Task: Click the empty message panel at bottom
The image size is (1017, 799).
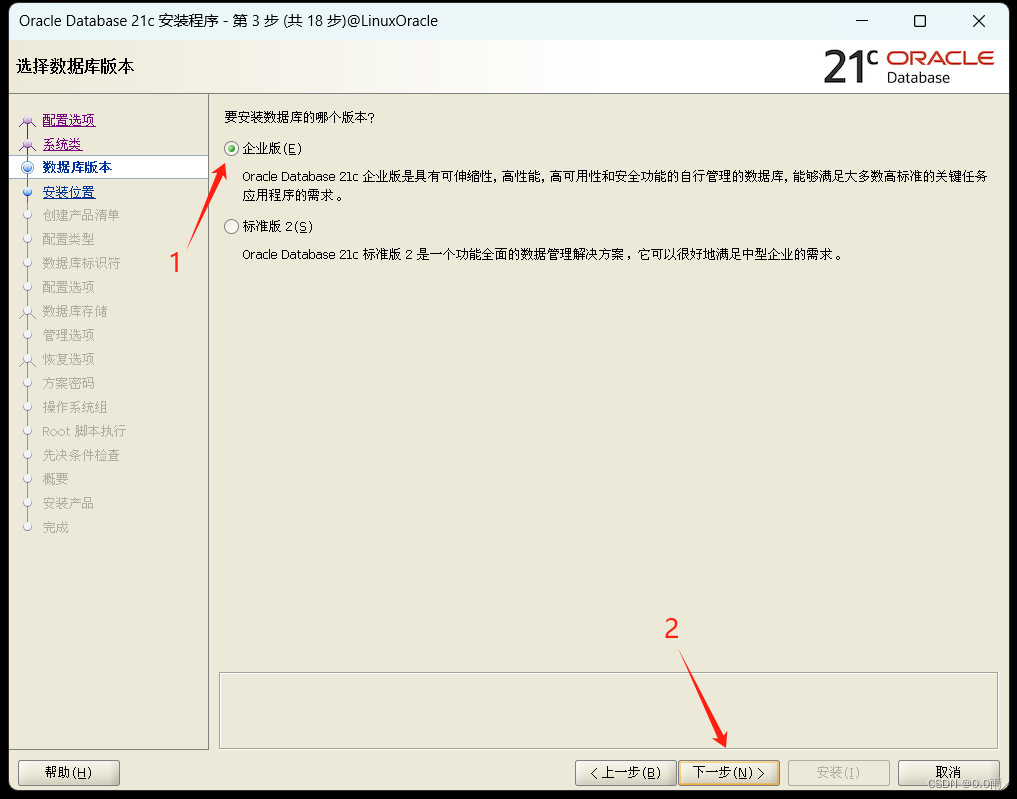Action: click(610, 710)
